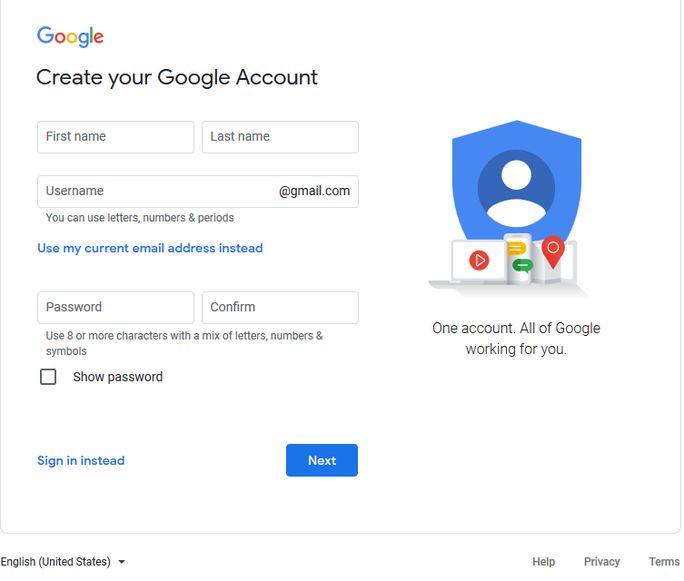Click the red map pin icon
The image size is (684, 581).
[553, 252]
